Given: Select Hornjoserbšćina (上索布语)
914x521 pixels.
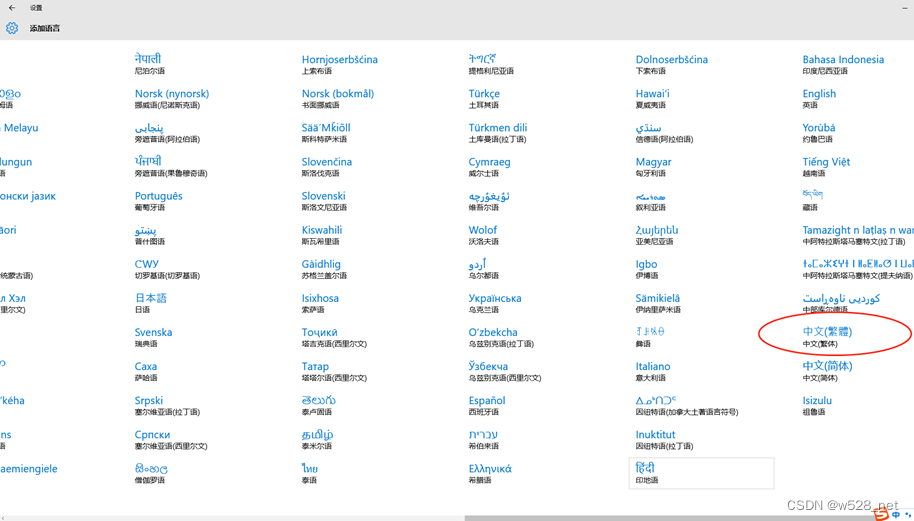Looking at the screenshot, I should pyautogui.click(x=340, y=65).
